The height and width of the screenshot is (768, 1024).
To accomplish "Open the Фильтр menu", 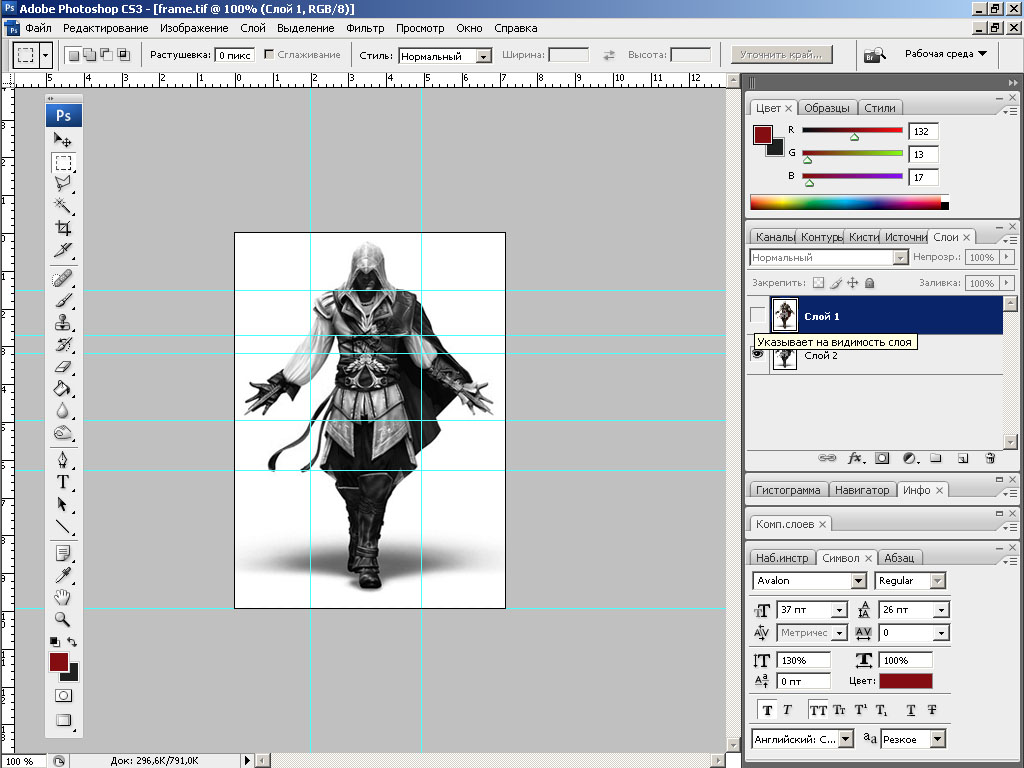I will [364, 28].
